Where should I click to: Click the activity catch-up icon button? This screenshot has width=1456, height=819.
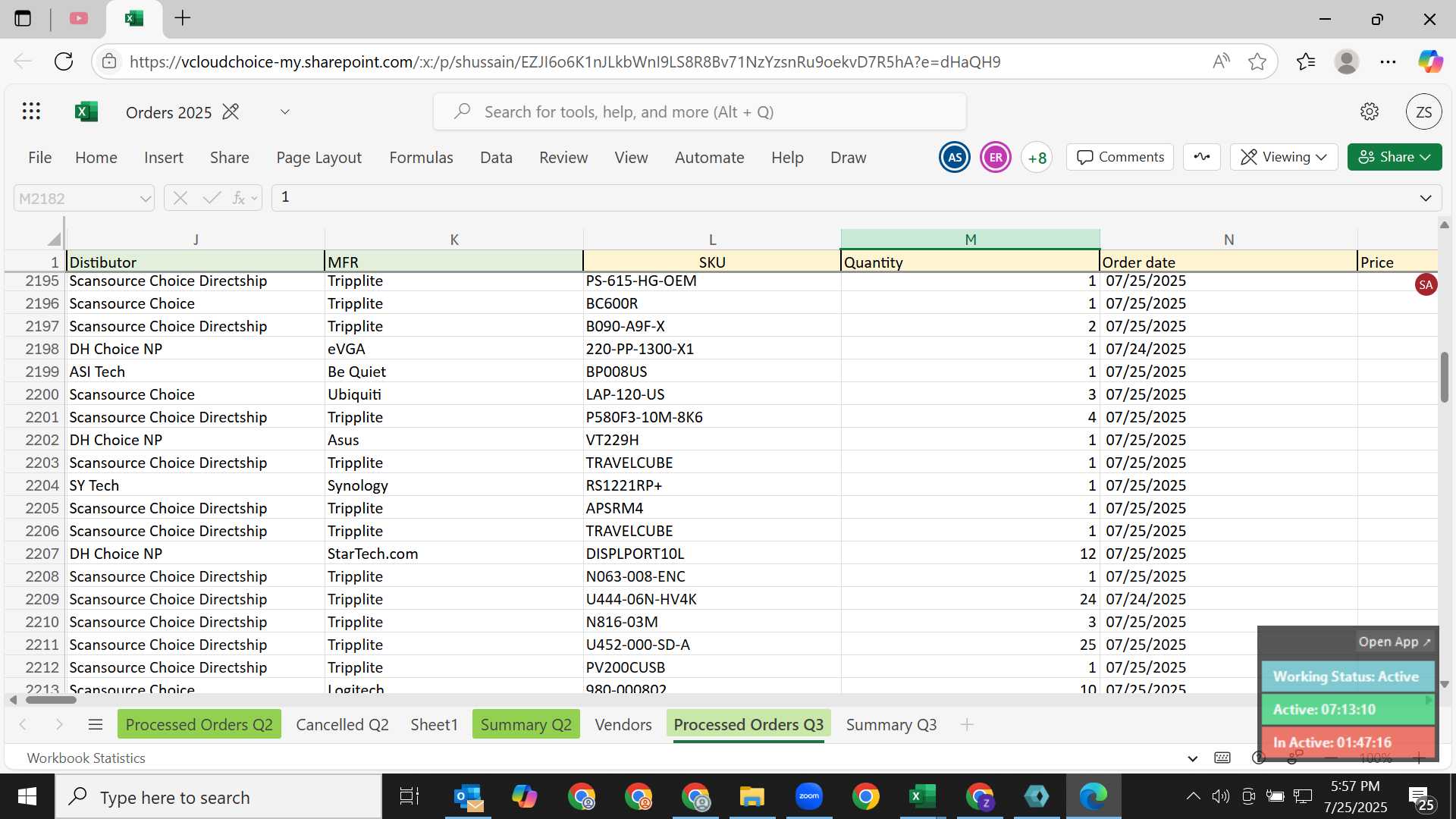[x=1202, y=157]
